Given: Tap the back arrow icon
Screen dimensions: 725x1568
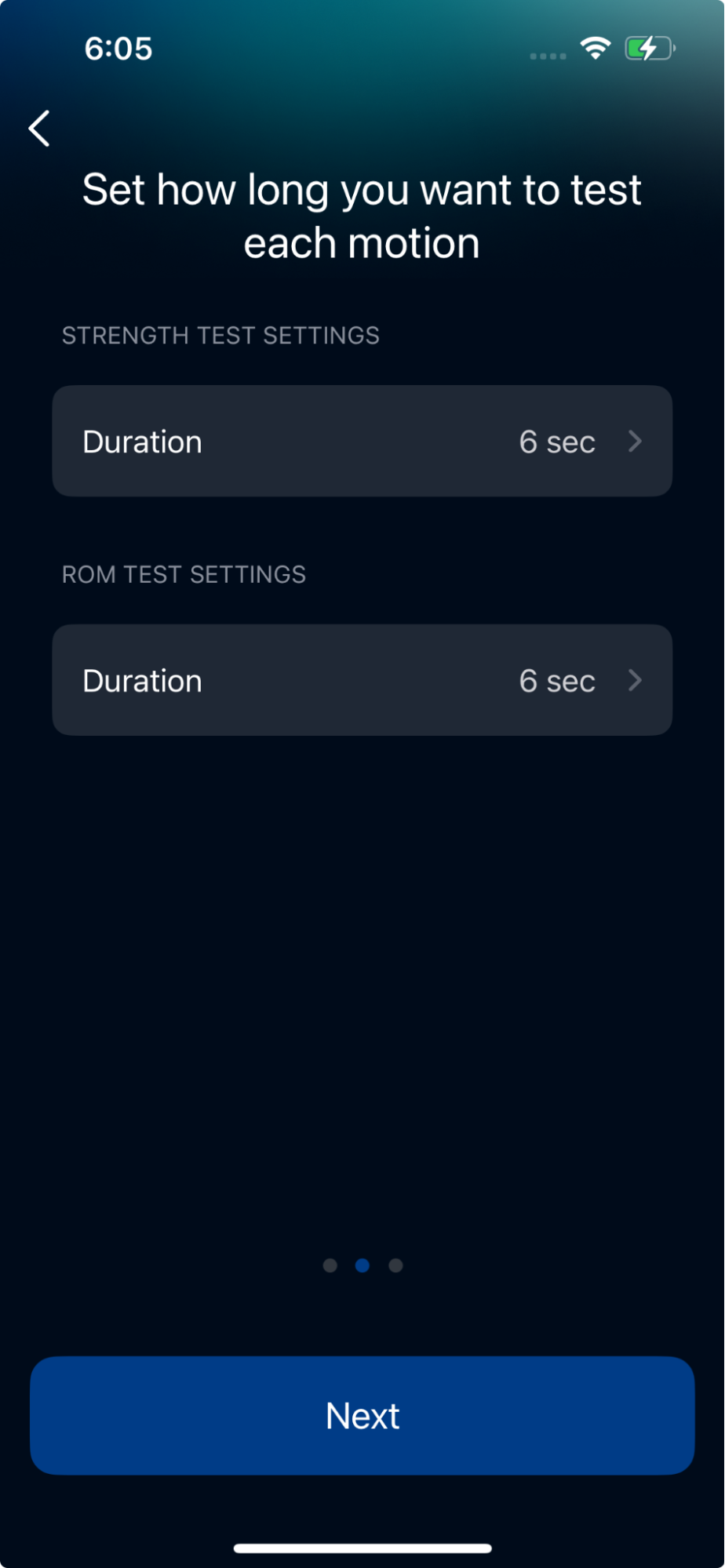Looking at the screenshot, I should (39, 128).
